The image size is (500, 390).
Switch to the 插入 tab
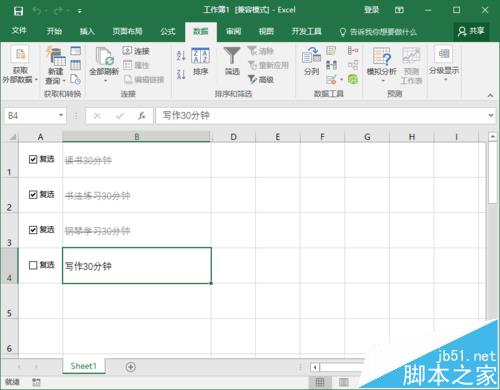click(x=87, y=31)
